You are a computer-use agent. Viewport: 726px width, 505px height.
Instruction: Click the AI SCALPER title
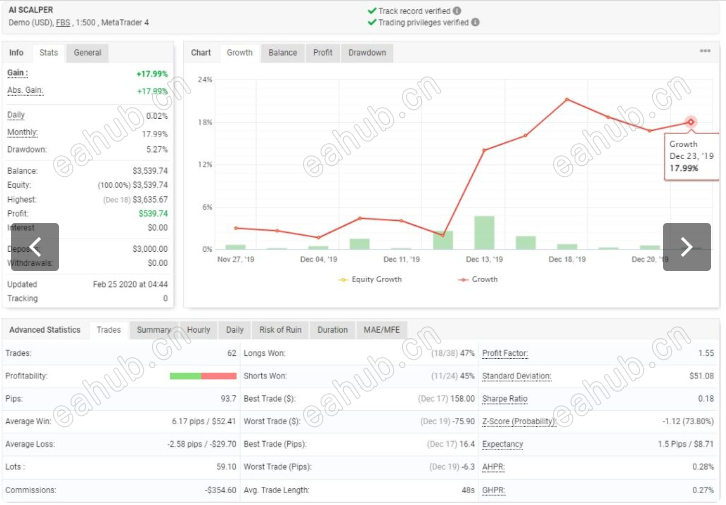coord(31,10)
